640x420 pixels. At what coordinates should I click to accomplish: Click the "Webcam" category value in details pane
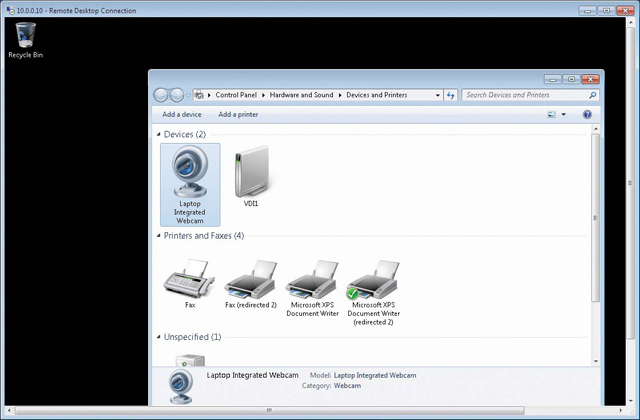(x=347, y=385)
